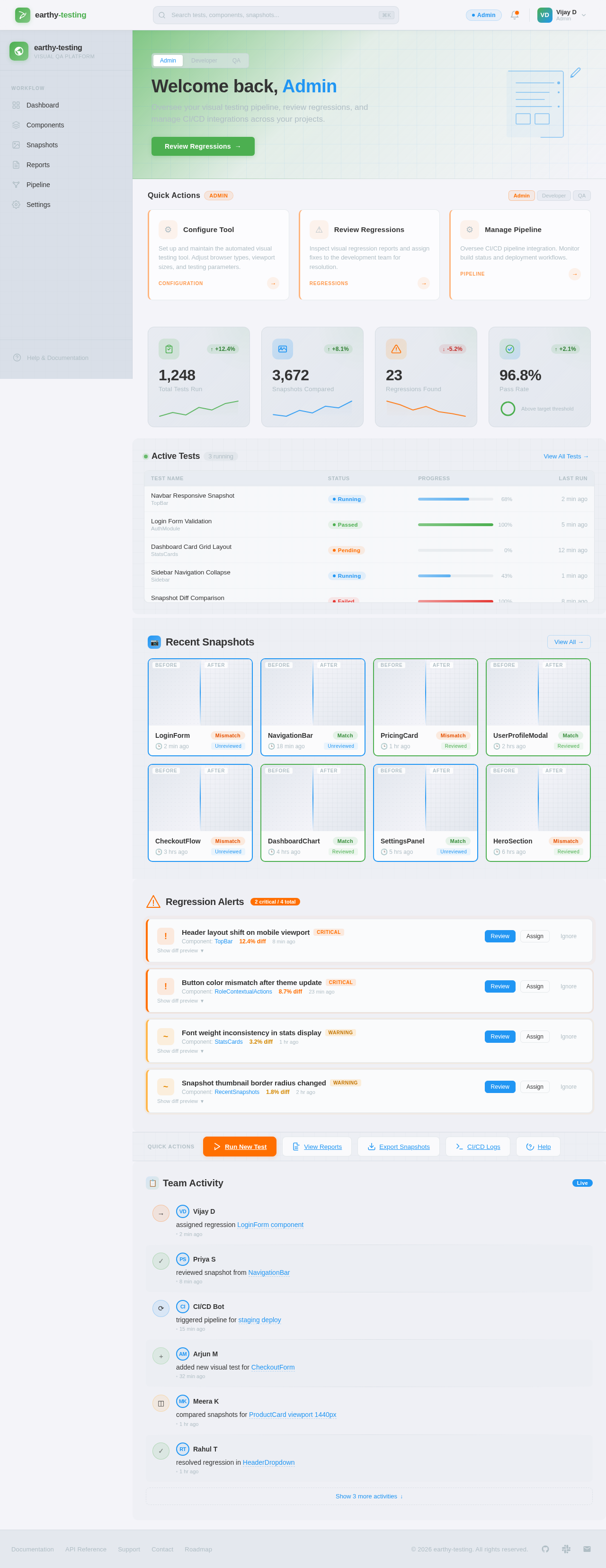Click the pencil icon in hero illustration
Screen dimensions: 606x1568
pyautogui.click(x=575, y=72)
